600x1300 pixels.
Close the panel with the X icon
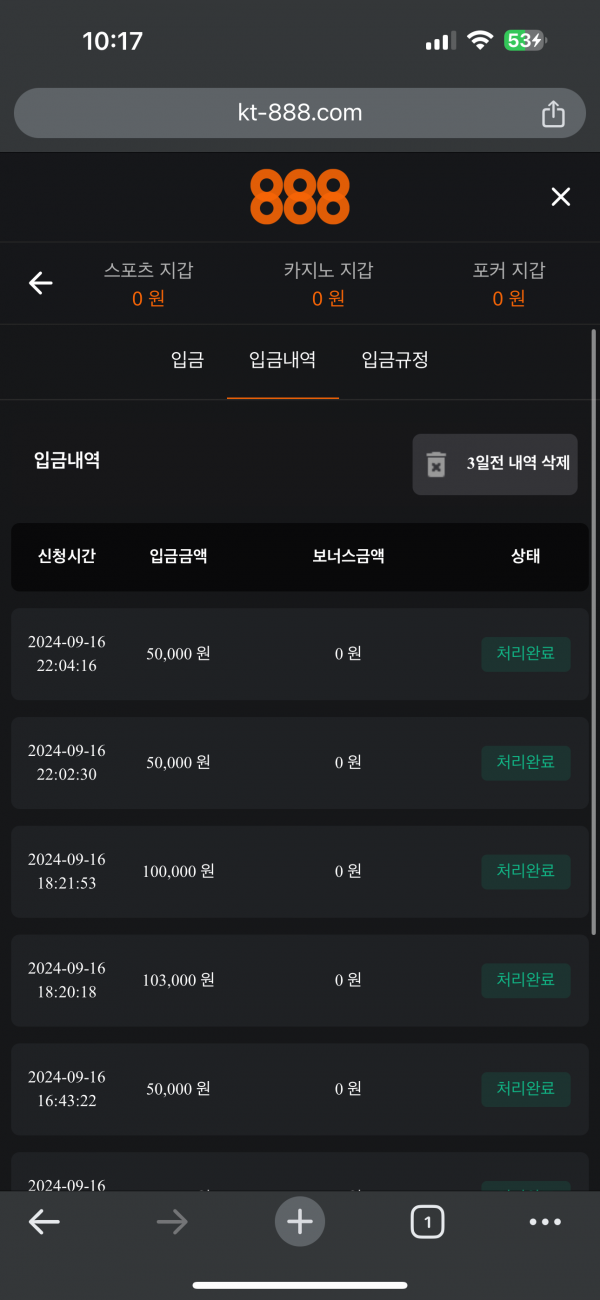click(x=561, y=197)
